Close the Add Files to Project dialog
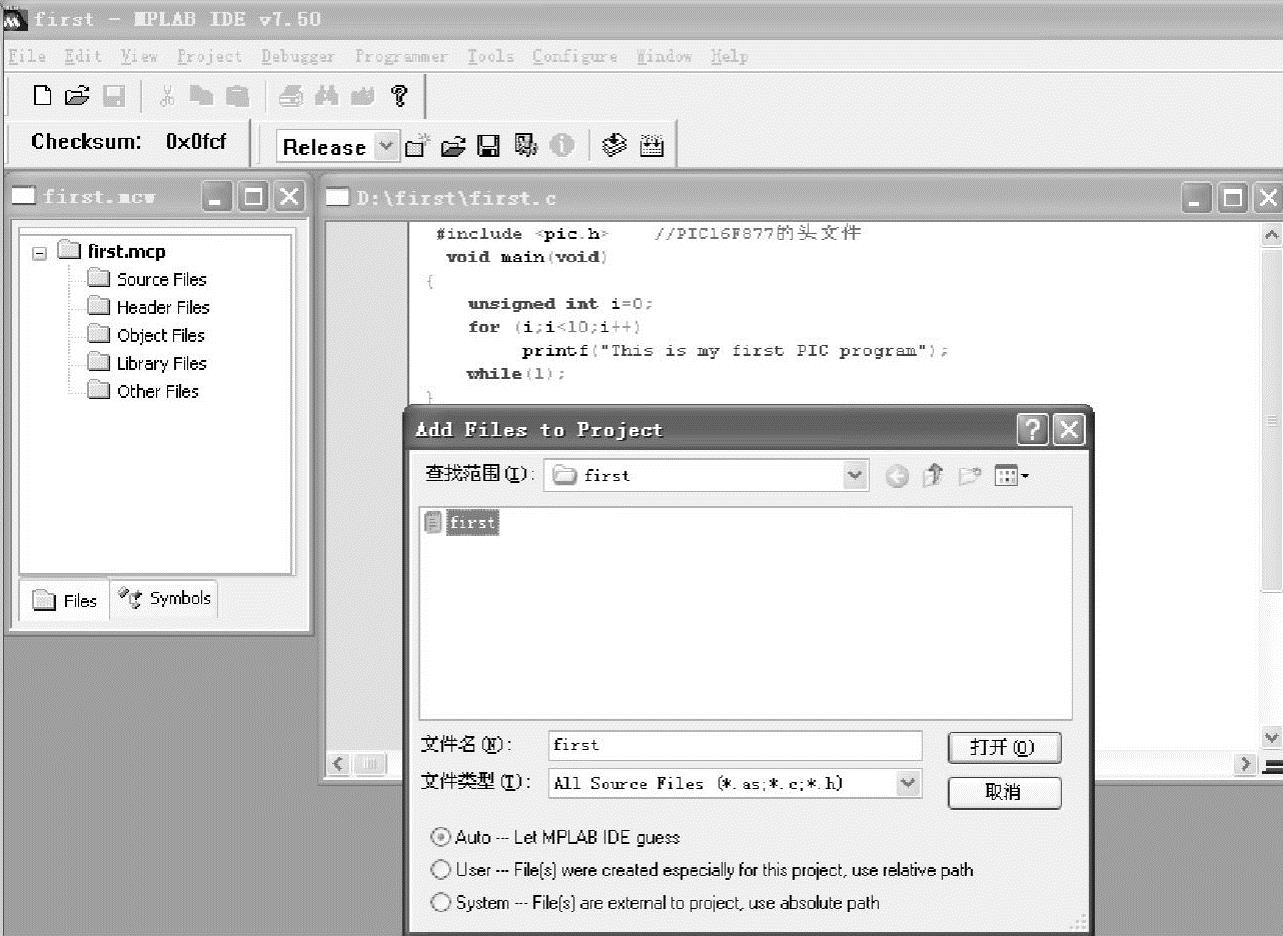Screen dimensions: 1283x936 [1069, 430]
